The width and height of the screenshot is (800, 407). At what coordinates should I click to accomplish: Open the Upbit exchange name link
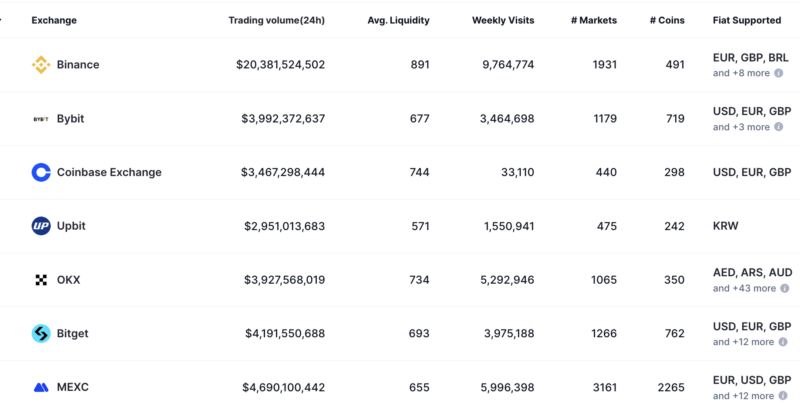(x=71, y=226)
